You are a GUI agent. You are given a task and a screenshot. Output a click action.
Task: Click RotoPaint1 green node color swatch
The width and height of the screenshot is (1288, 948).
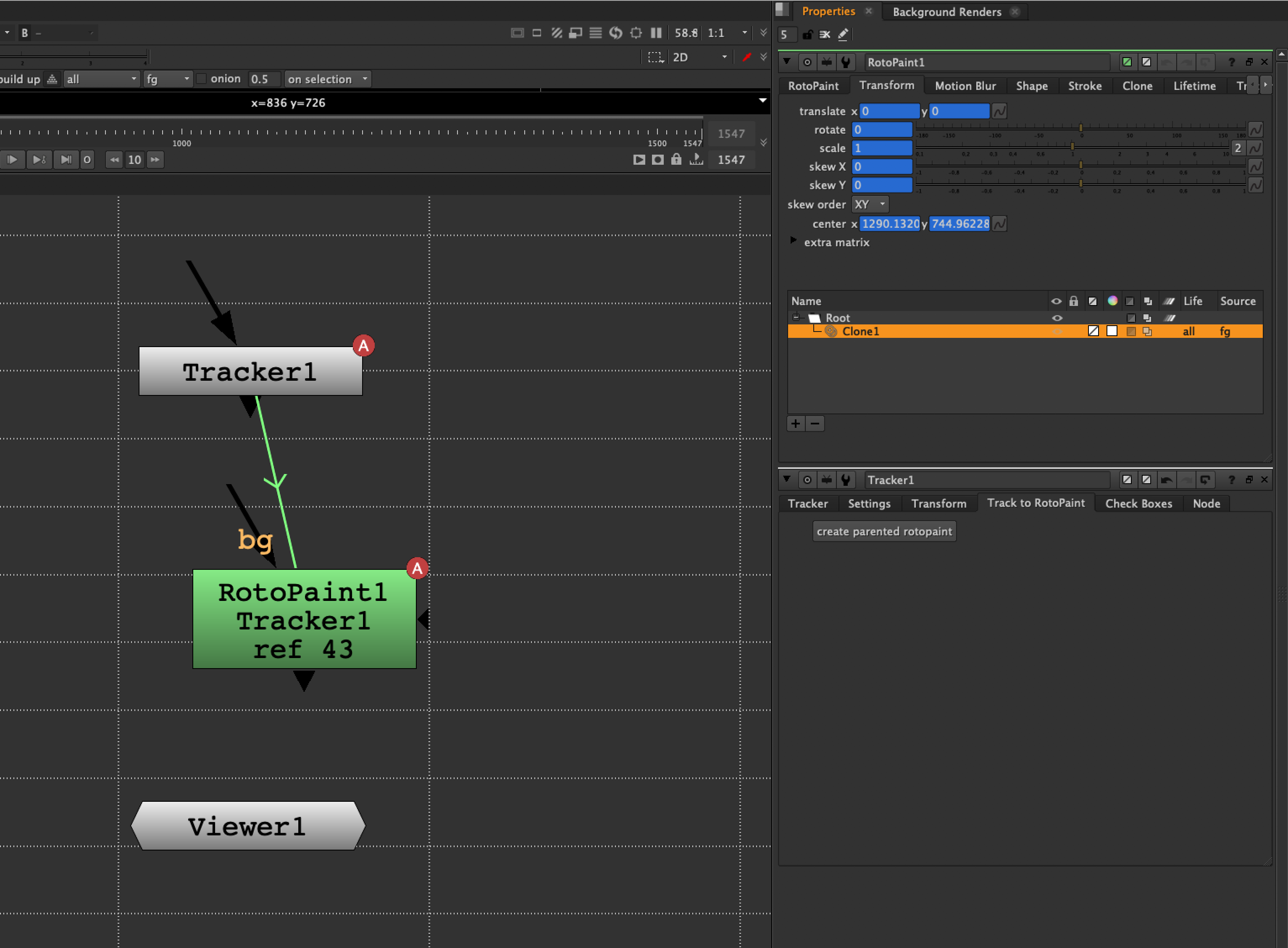(1127, 62)
